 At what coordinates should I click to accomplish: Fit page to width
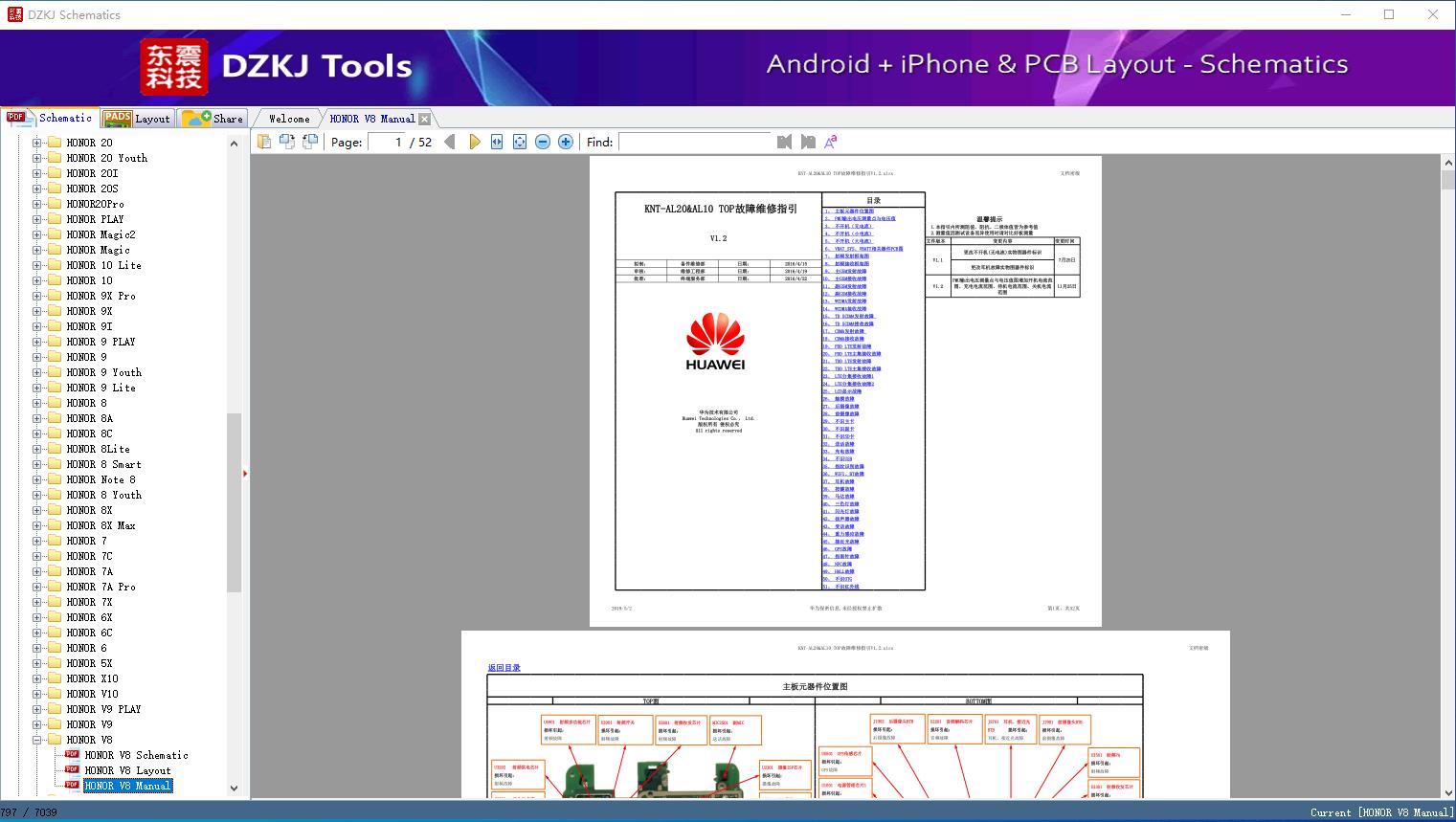(497, 142)
